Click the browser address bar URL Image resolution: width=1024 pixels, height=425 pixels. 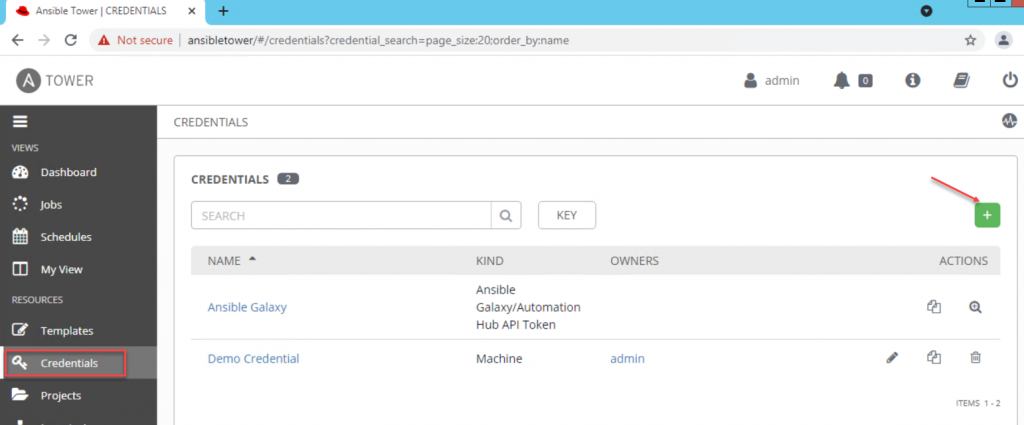[x=378, y=40]
